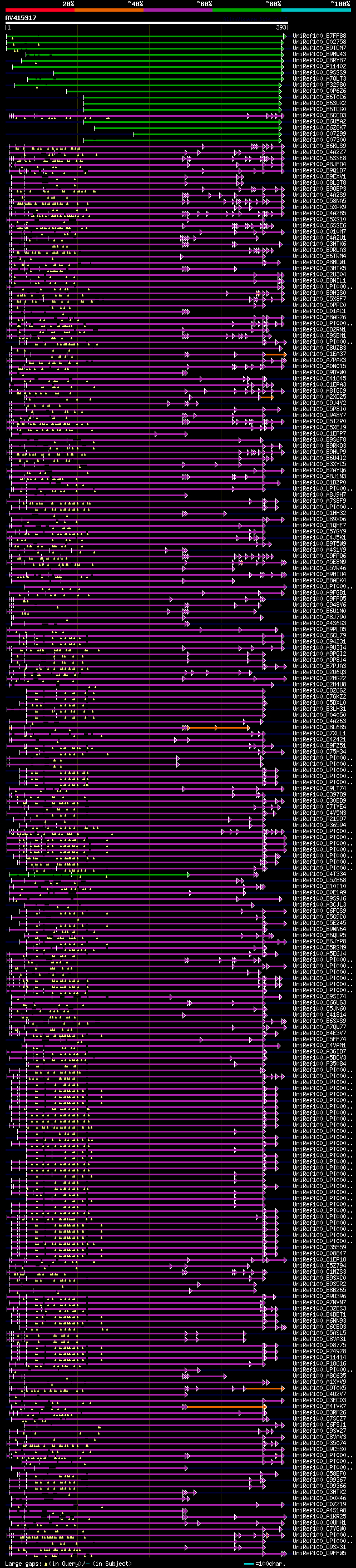
Task: Open hit UniRef100_B6SUX2
Action: [319, 103]
